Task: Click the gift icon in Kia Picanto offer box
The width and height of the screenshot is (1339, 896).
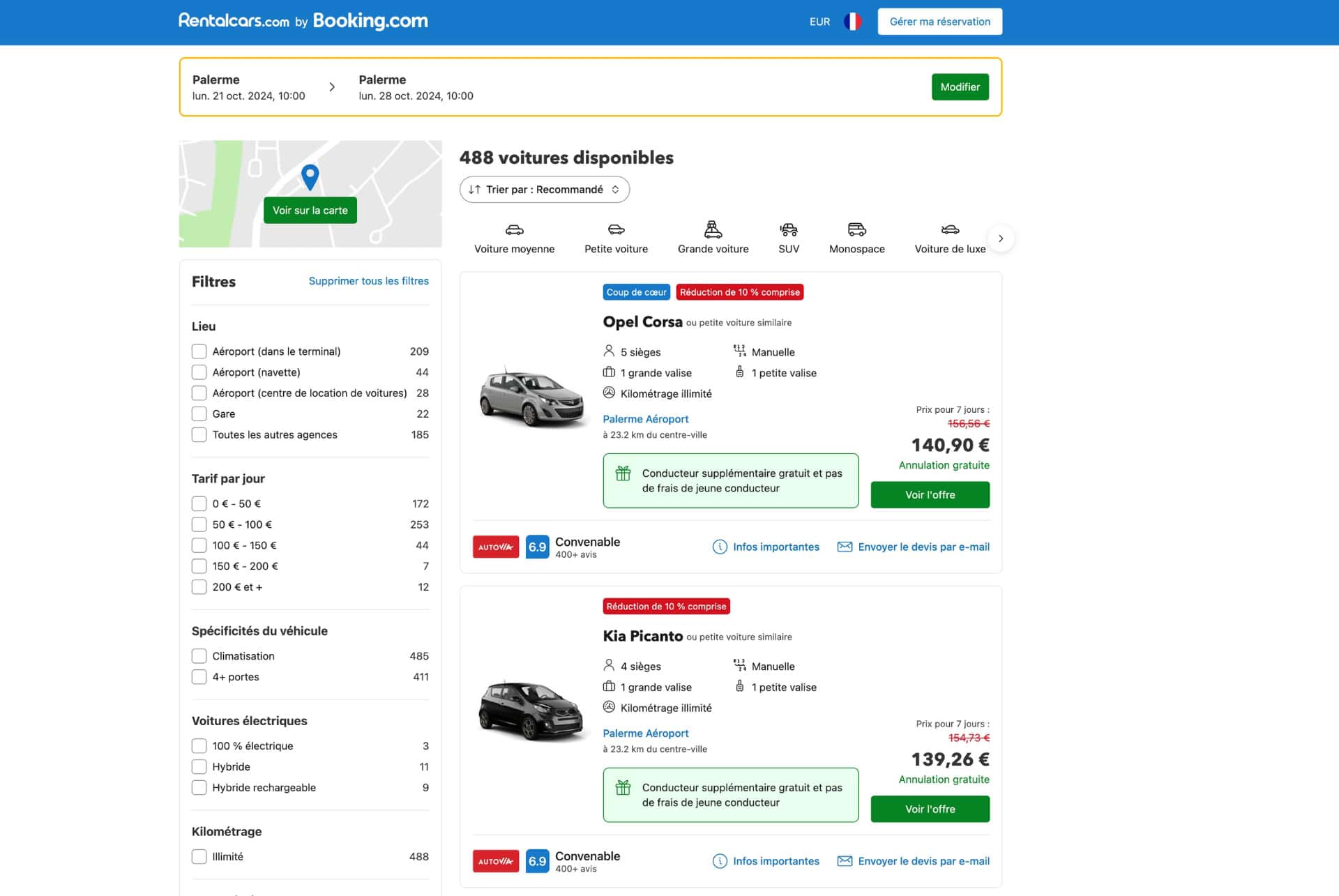Action: tap(623, 788)
